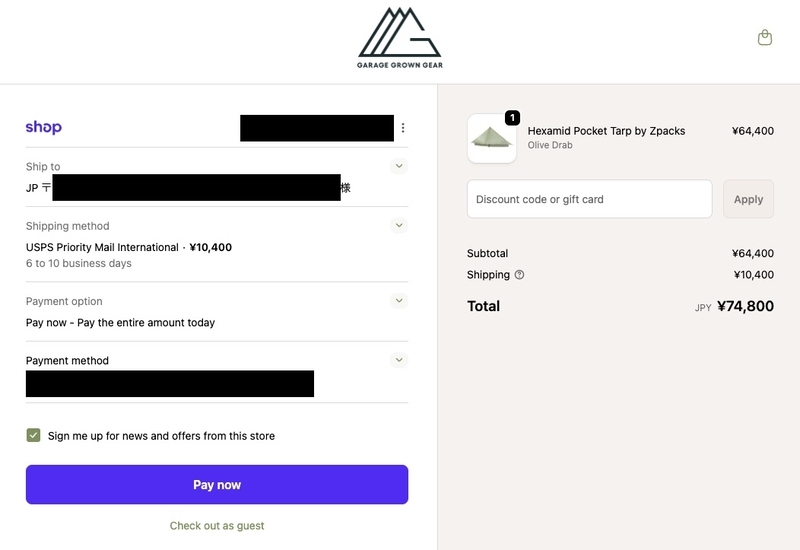
Task: Click the Sign me up for news label
Action: point(161,436)
